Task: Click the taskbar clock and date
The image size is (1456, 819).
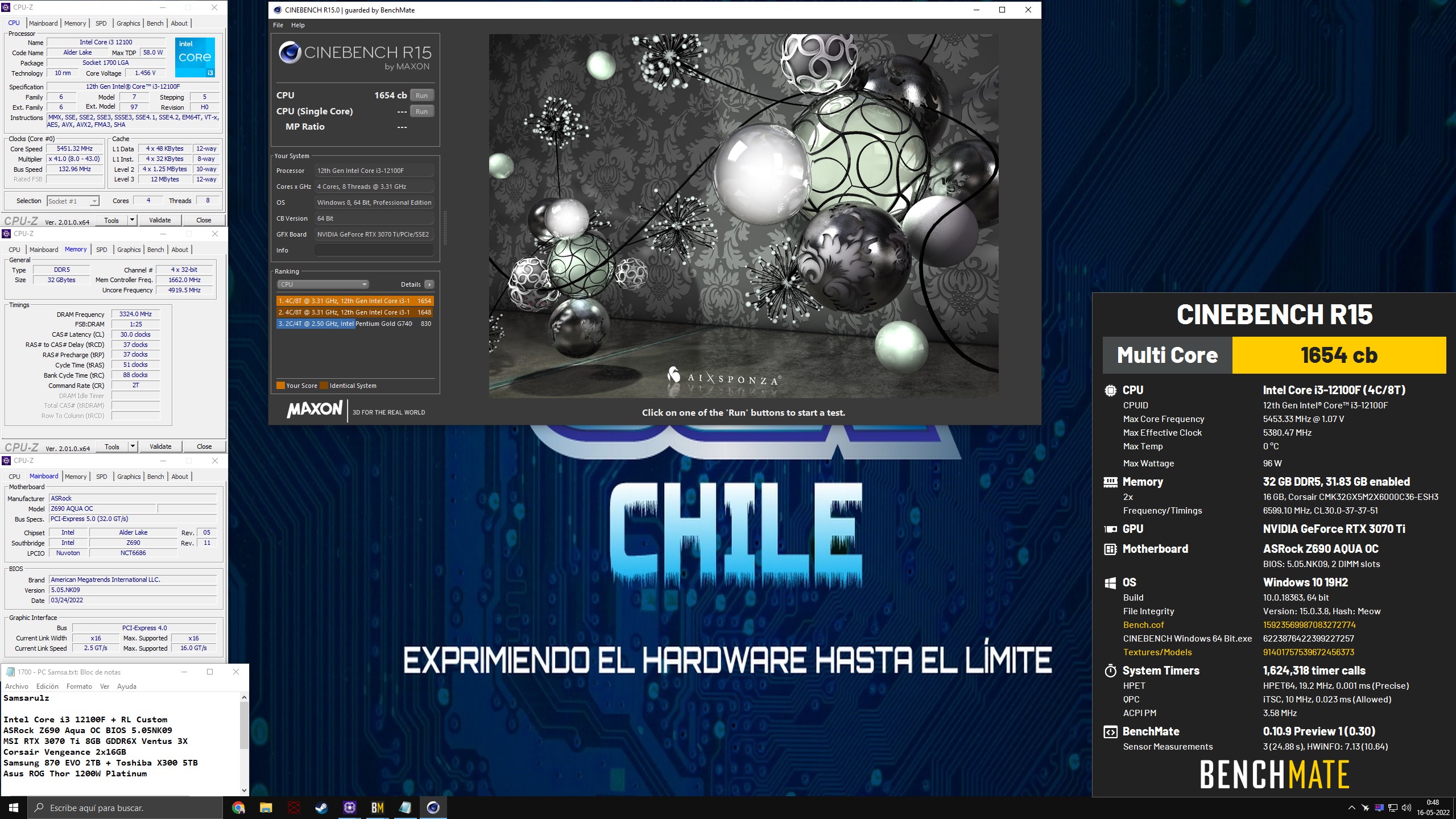Action: coord(1433,808)
